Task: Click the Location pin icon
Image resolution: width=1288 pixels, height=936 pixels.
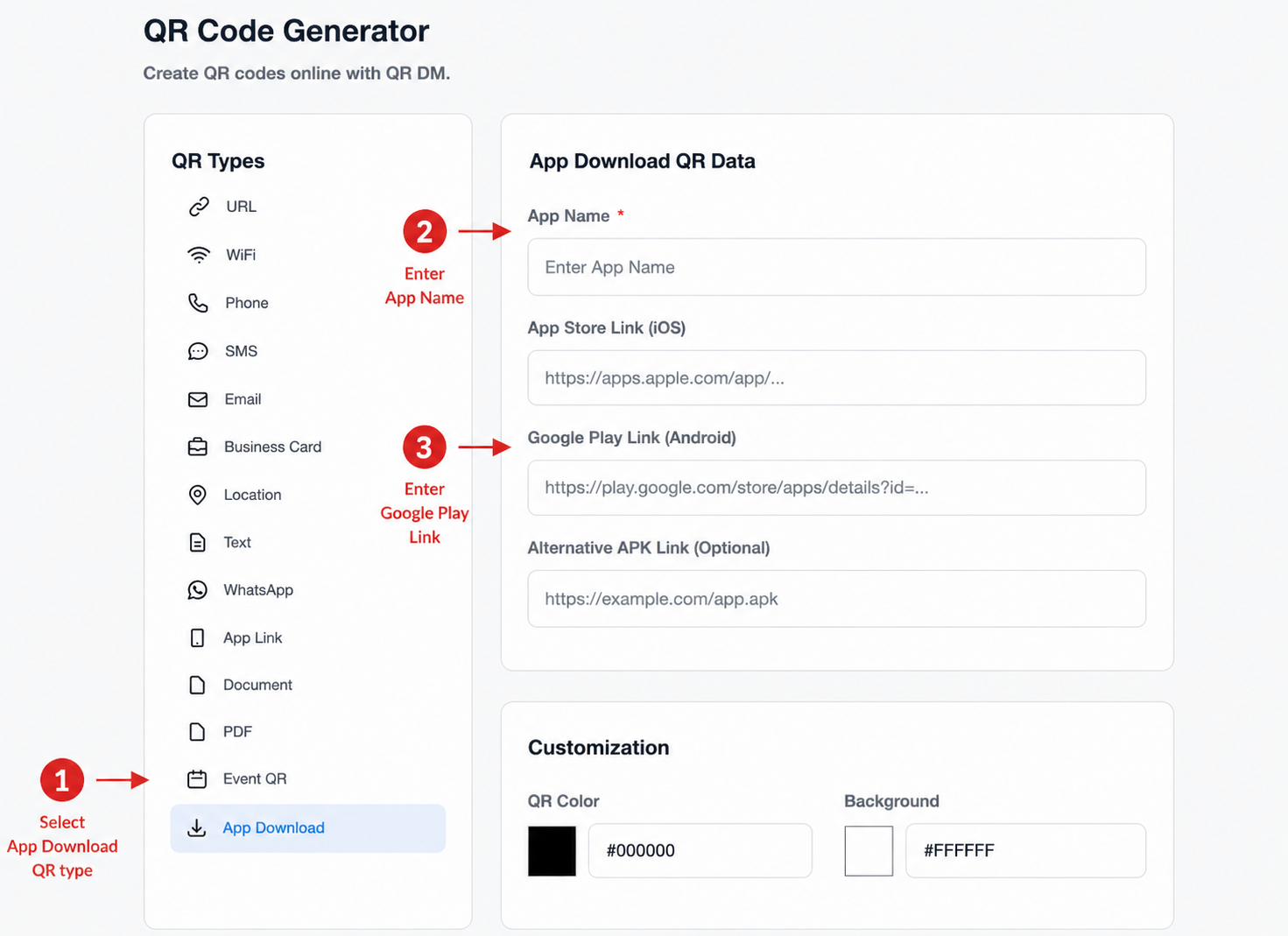Action: click(x=198, y=495)
